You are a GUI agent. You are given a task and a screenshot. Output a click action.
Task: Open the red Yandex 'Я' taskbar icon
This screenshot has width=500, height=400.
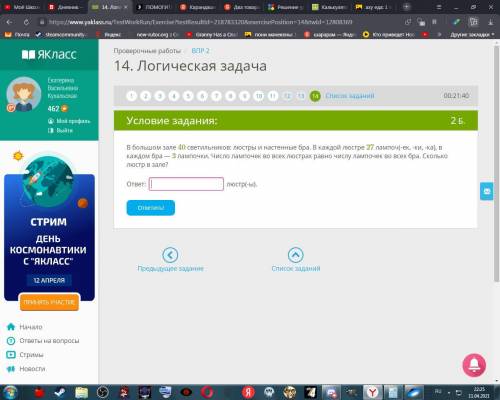point(248,393)
